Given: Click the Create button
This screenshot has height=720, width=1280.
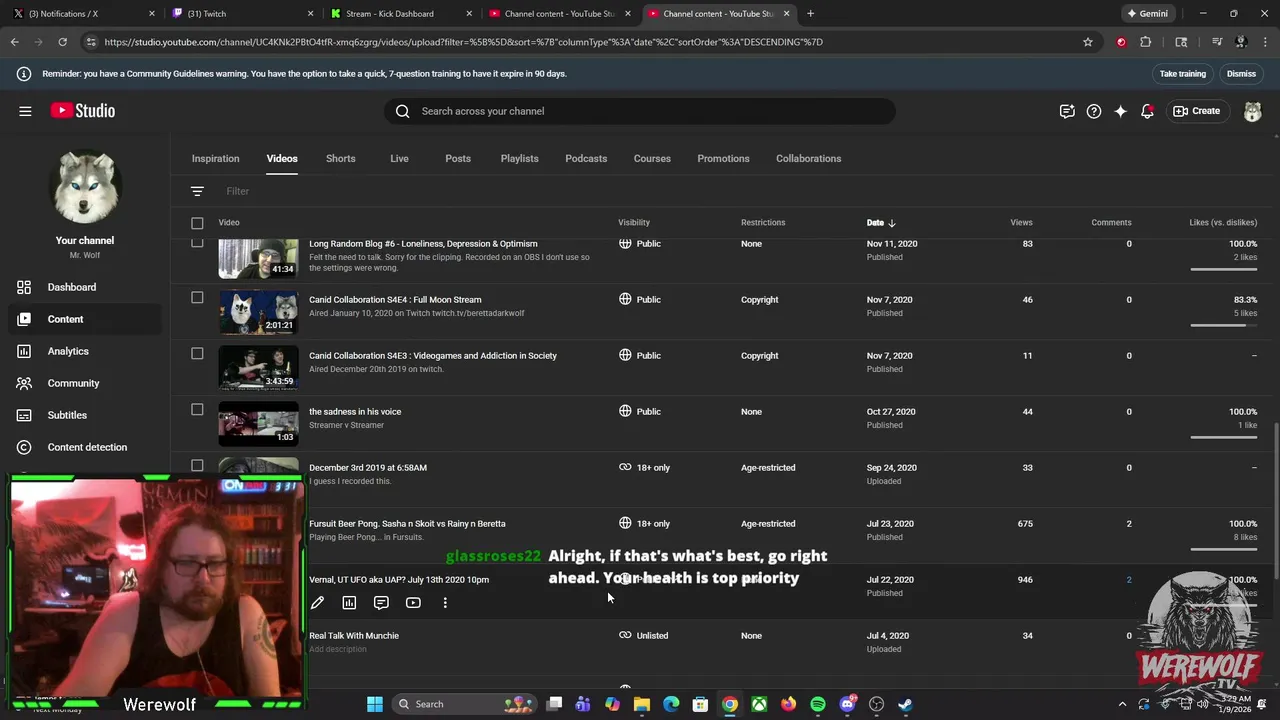Looking at the screenshot, I should click(x=1197, y=111).
